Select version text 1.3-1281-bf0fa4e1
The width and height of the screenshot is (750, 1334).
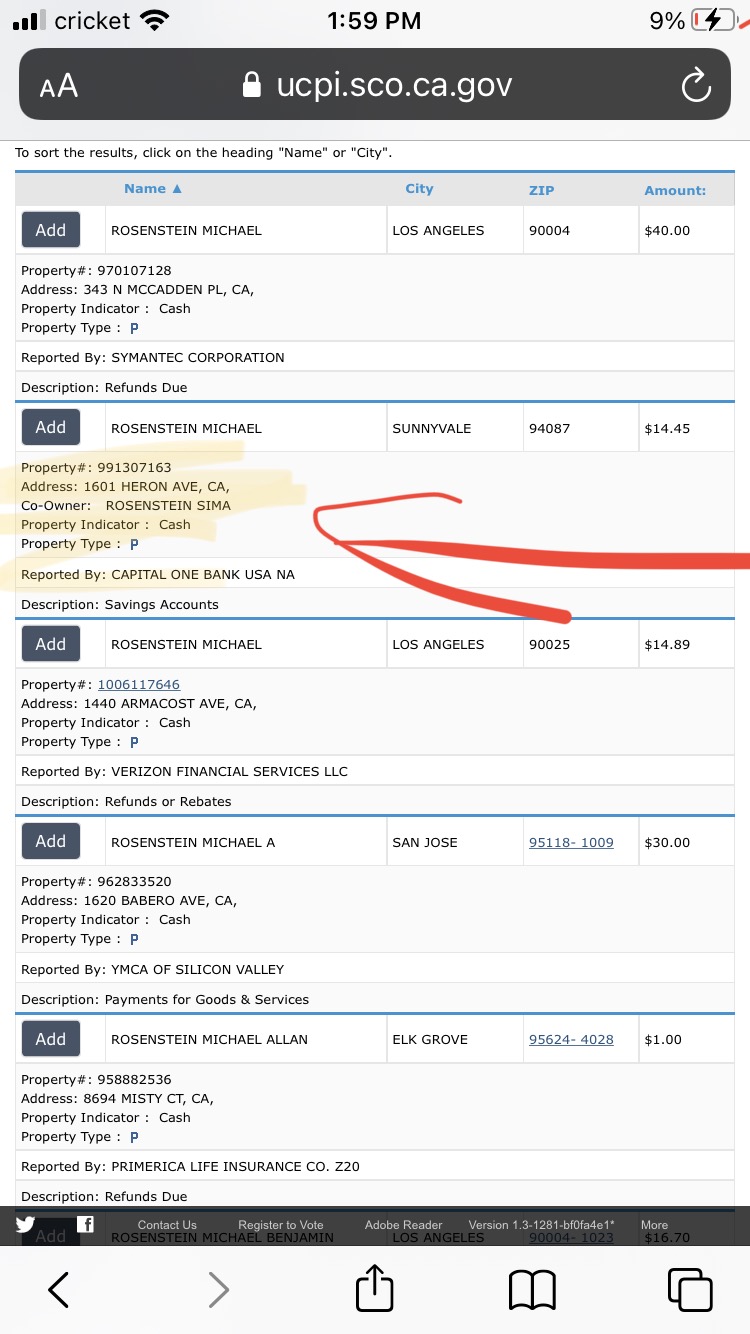542,1225
